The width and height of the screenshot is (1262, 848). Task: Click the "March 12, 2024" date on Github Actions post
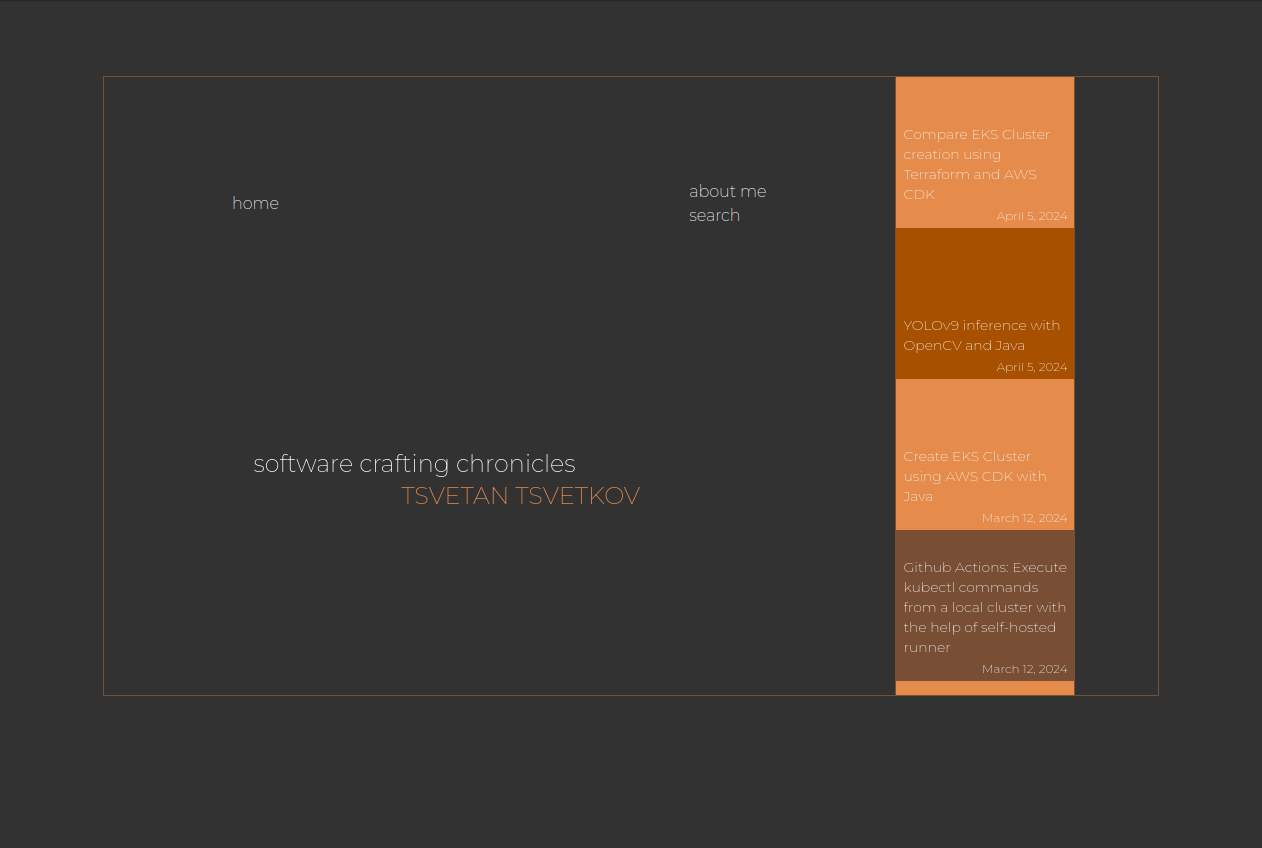tap(1024, 668)
